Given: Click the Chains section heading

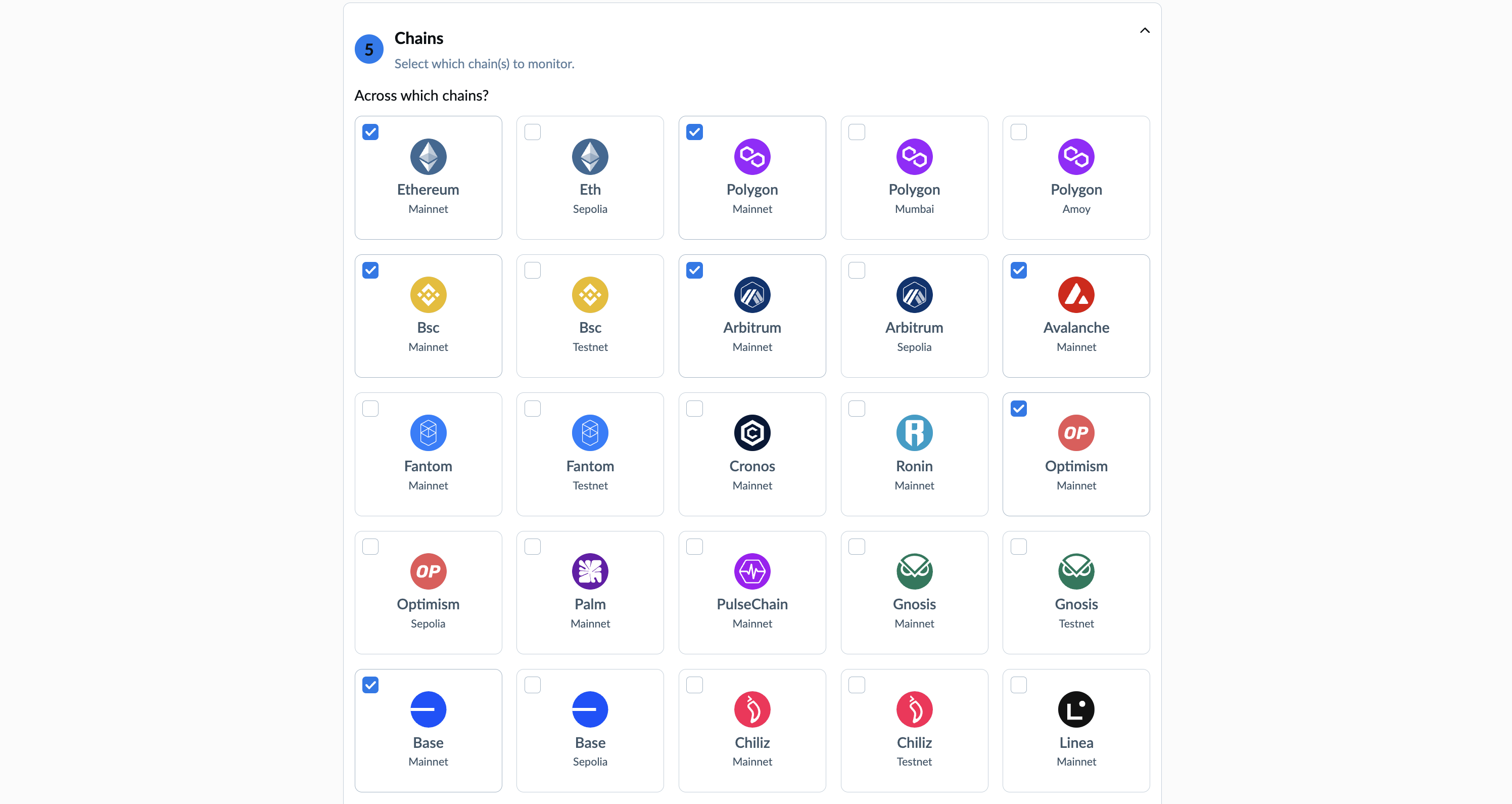Looking at the screenshot, I should [418, 38].
